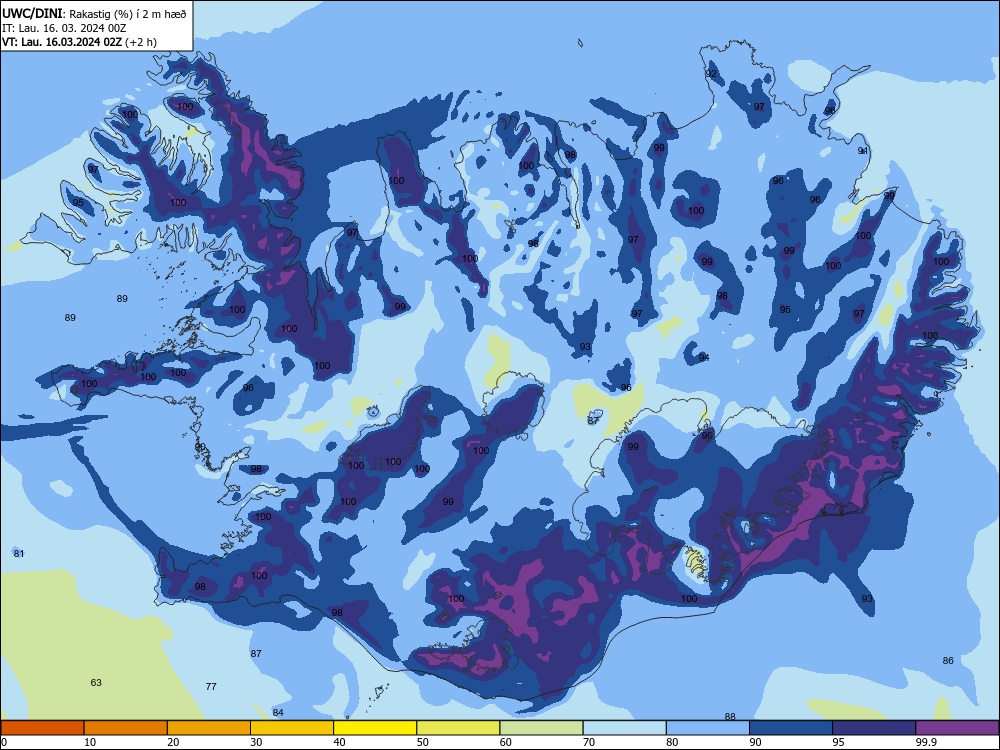Click the humidity value '81' on the map

pyautogui.click(x=18, y=554)
